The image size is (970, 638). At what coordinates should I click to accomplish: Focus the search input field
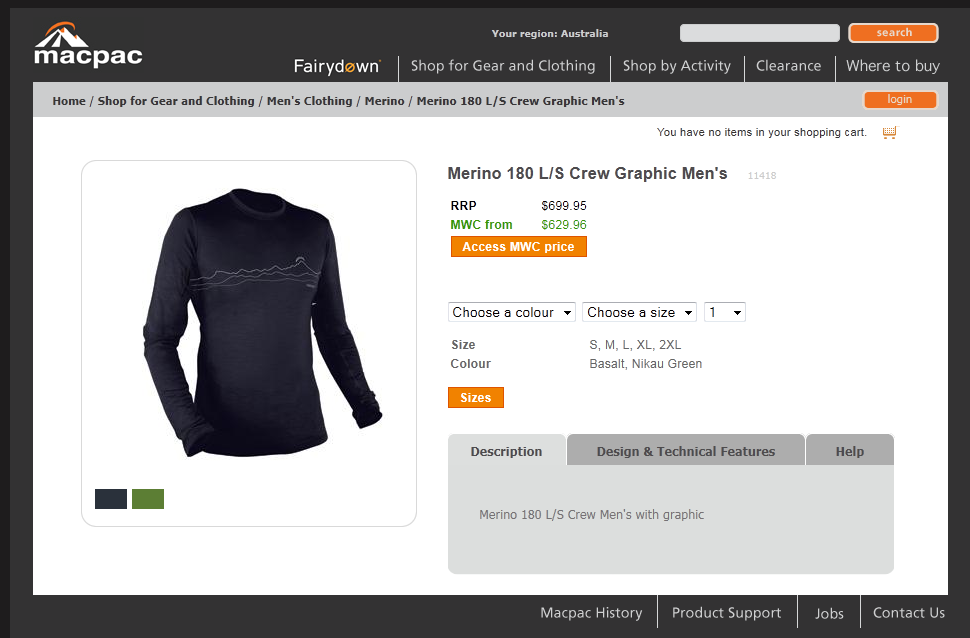[x=760, y=33]
